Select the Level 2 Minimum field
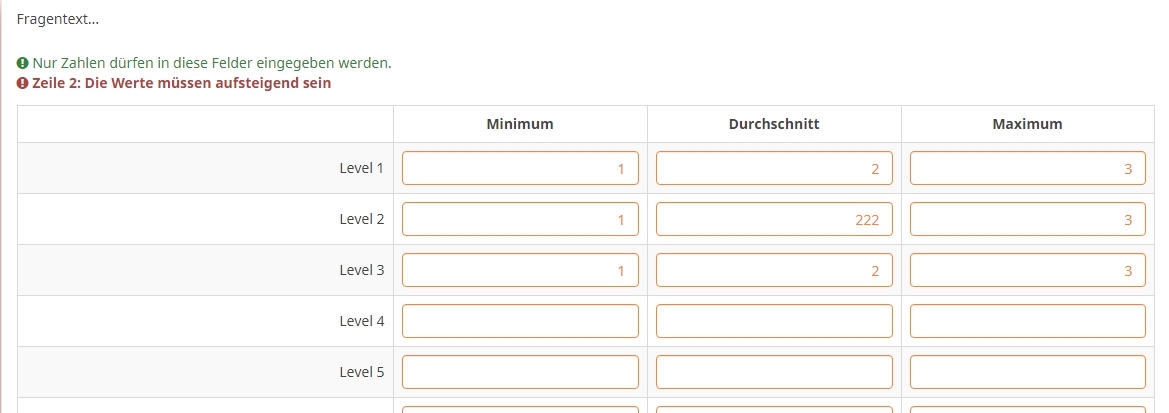This screenshot has width=1169, height=413. pos(520,220)
